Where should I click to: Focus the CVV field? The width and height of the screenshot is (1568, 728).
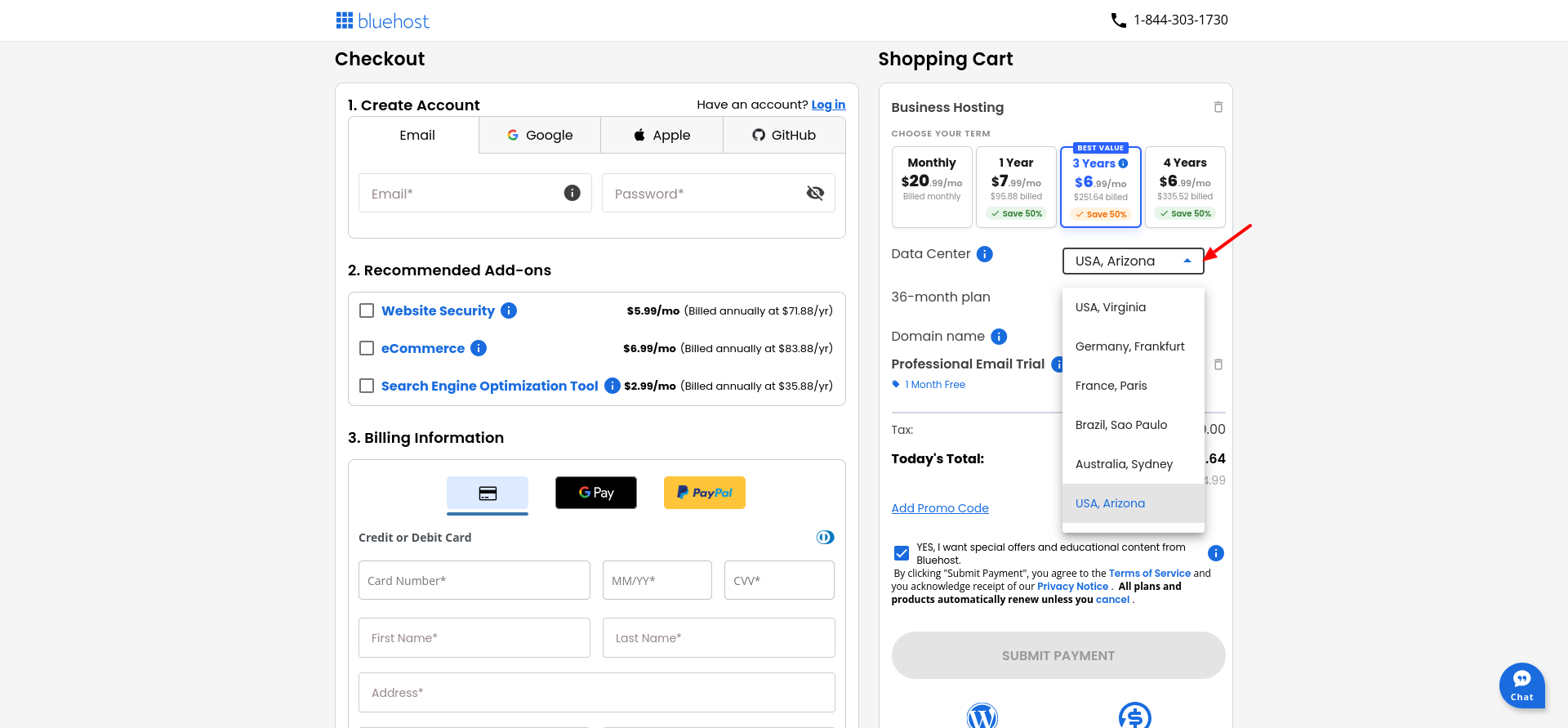(x=779, y=580)
